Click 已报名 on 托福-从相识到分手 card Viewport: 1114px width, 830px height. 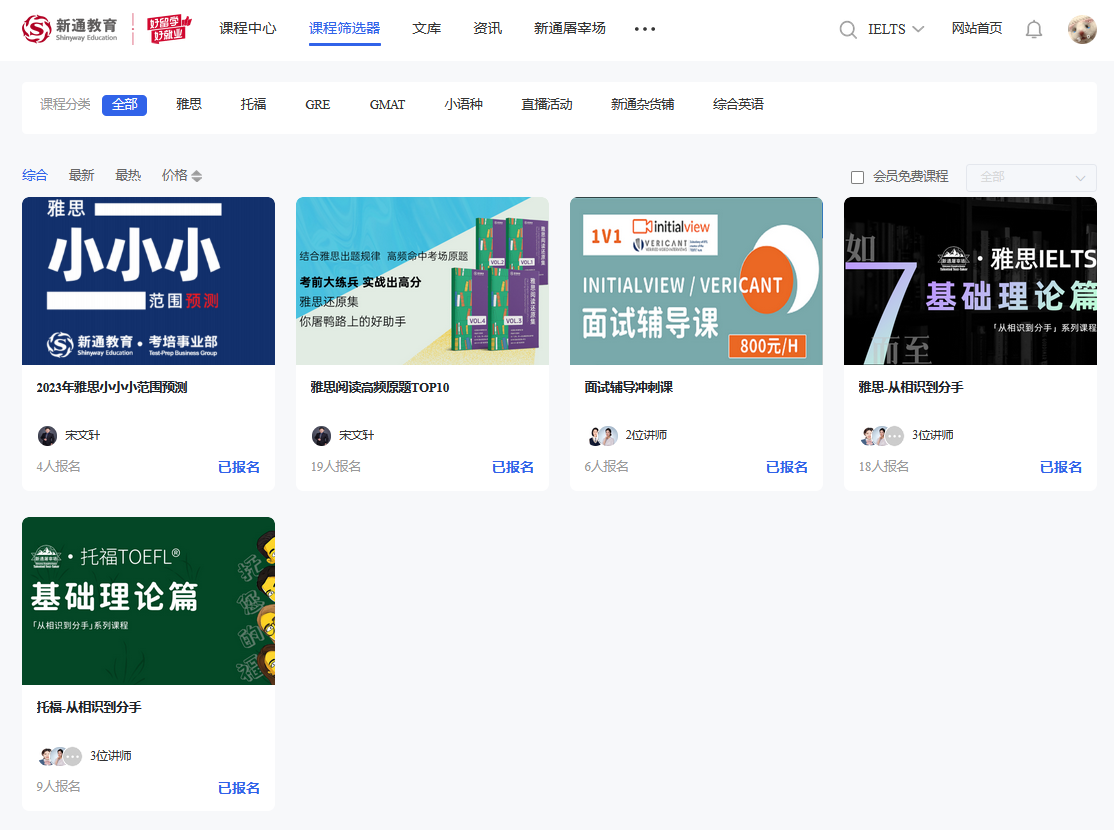pyautogui.click(x=239, y=788)
